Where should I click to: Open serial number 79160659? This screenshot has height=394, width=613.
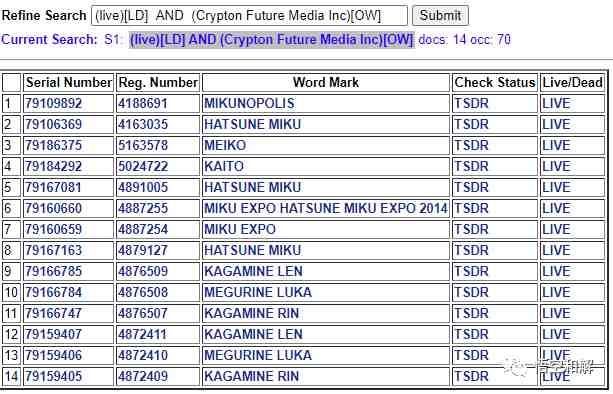click(54, 229)
